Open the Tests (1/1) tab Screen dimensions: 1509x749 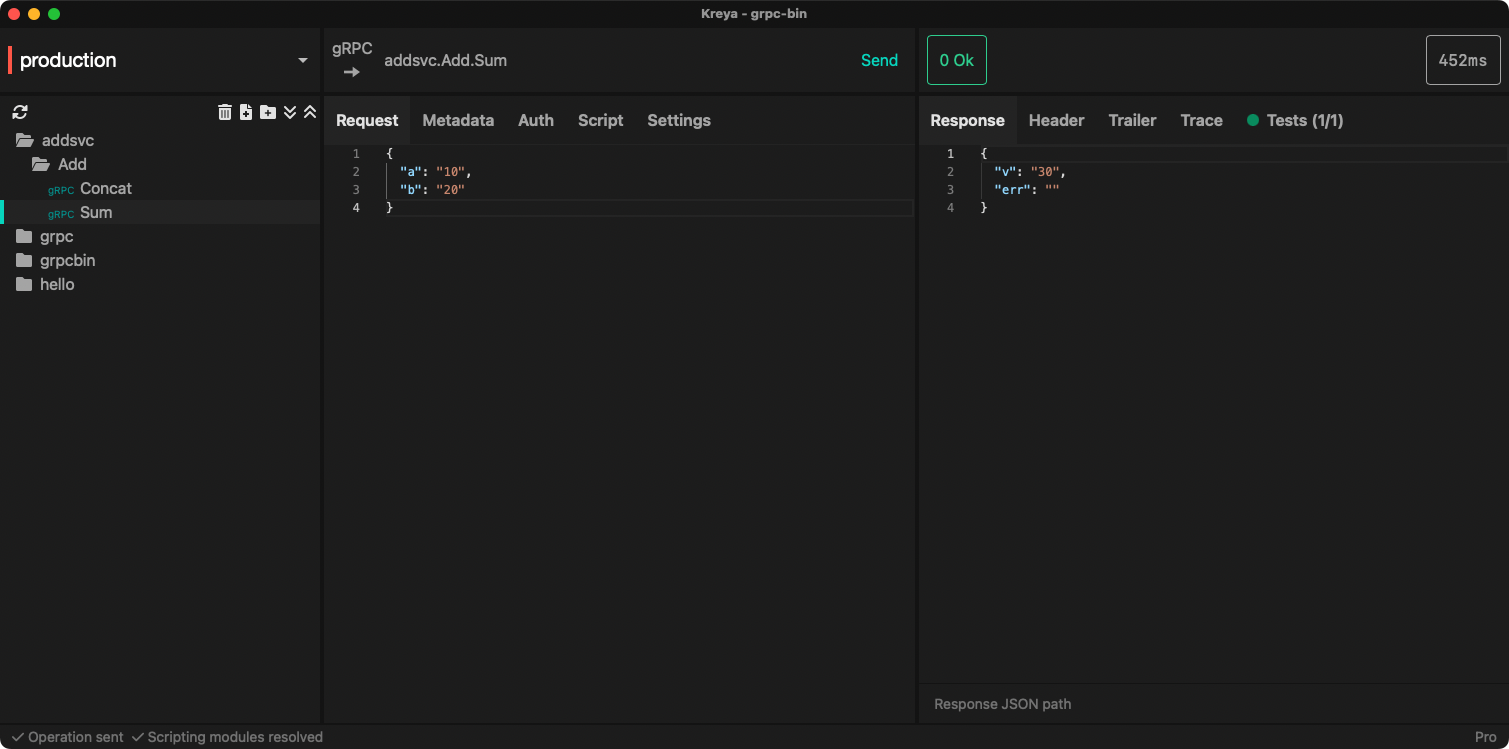[x=1295, y=120]
